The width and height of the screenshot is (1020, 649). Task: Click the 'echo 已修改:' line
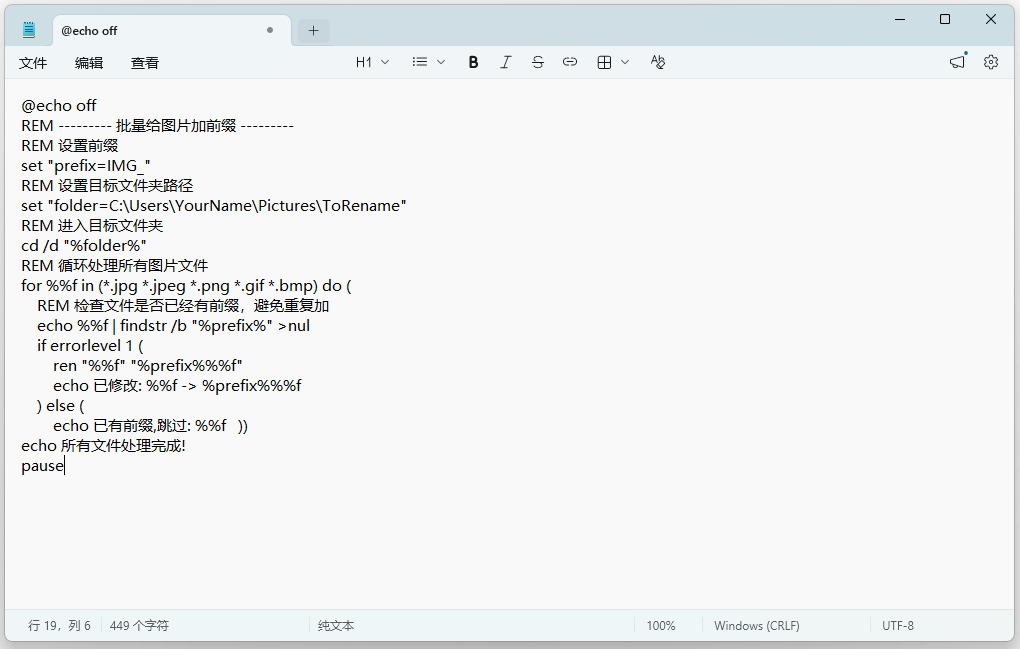pos(177,386)
